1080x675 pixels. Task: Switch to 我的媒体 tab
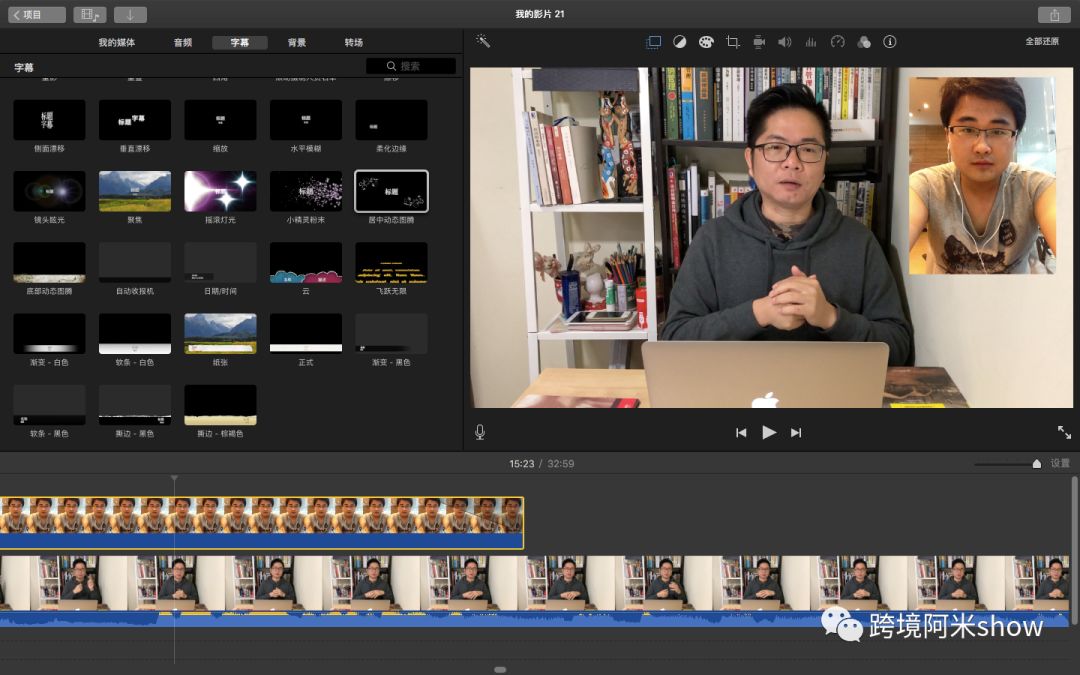[116, 43]
